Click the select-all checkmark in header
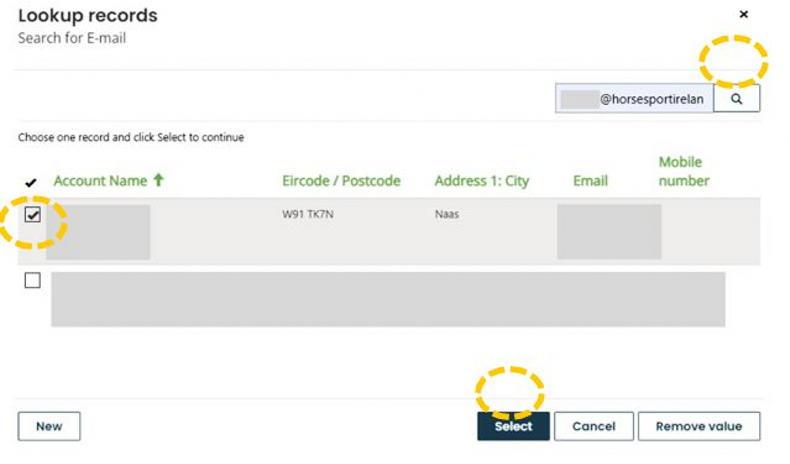790x464 pixels. 31,183
